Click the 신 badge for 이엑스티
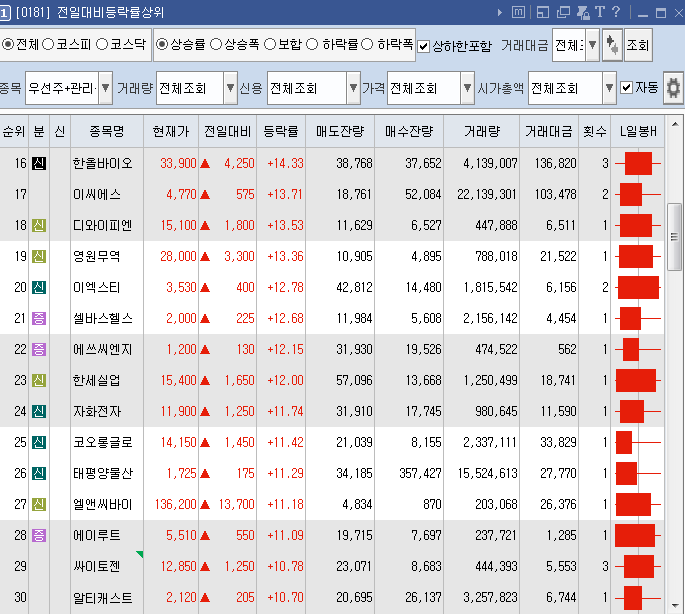 click(x=39, y=287)
